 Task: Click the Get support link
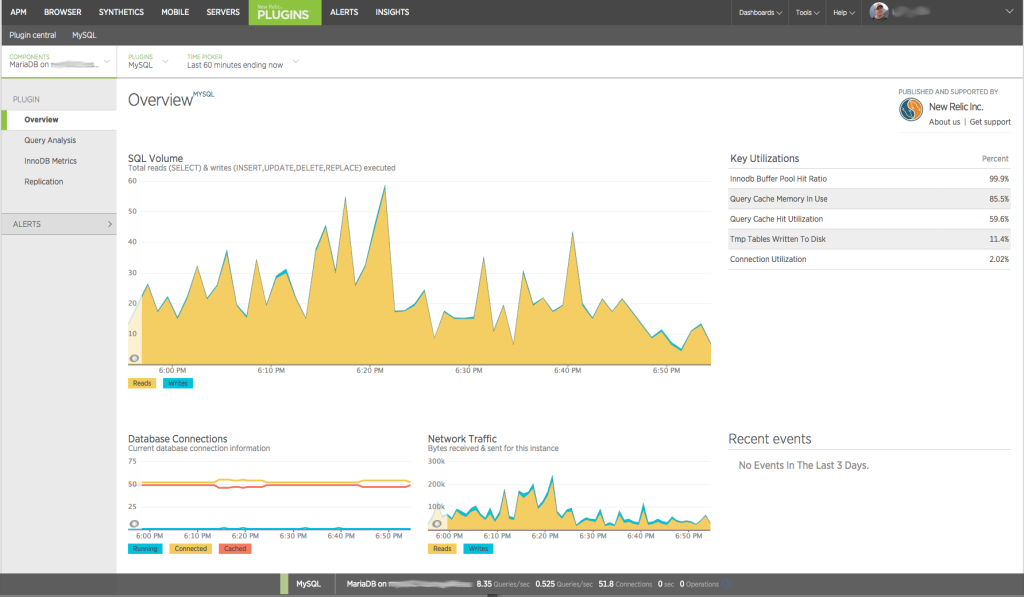tap(990, 122)
